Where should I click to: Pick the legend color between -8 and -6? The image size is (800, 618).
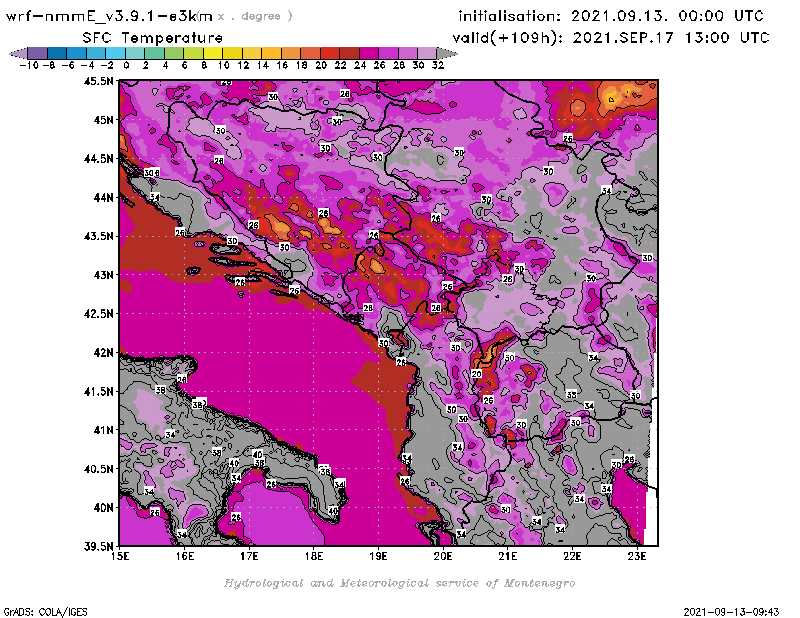coord(57,54)
